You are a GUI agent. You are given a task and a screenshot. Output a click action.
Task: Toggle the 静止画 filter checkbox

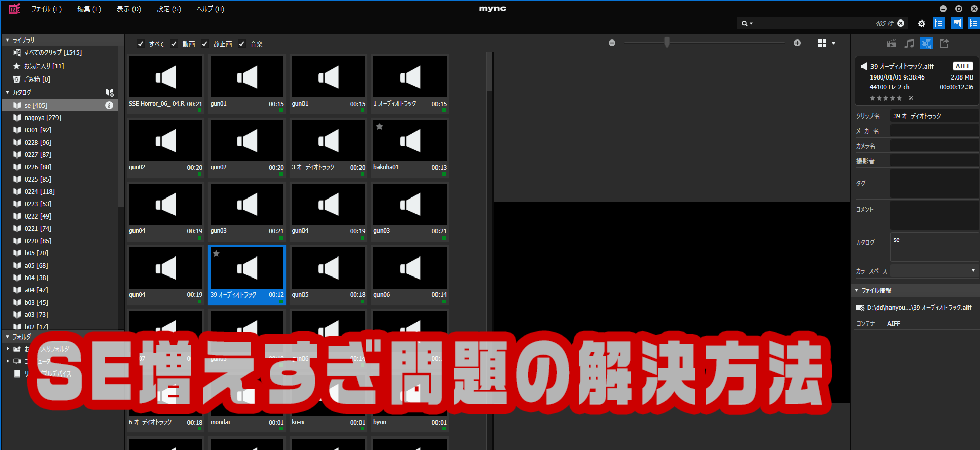[x=204, y=44]
